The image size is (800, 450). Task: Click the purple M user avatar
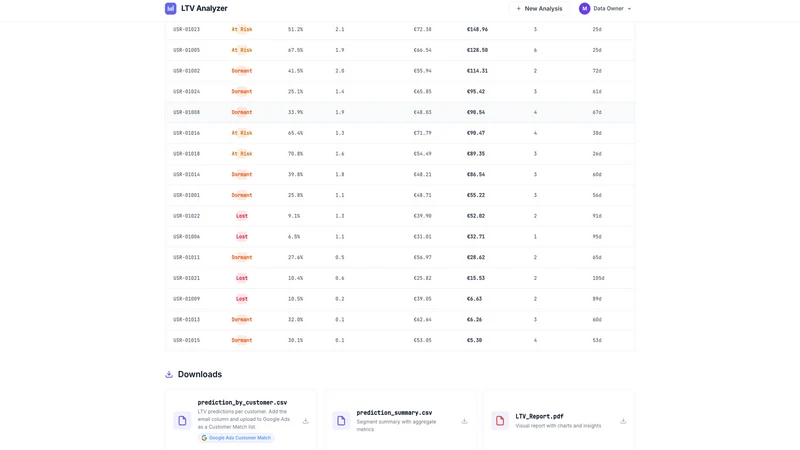click(x=584, y=9)
